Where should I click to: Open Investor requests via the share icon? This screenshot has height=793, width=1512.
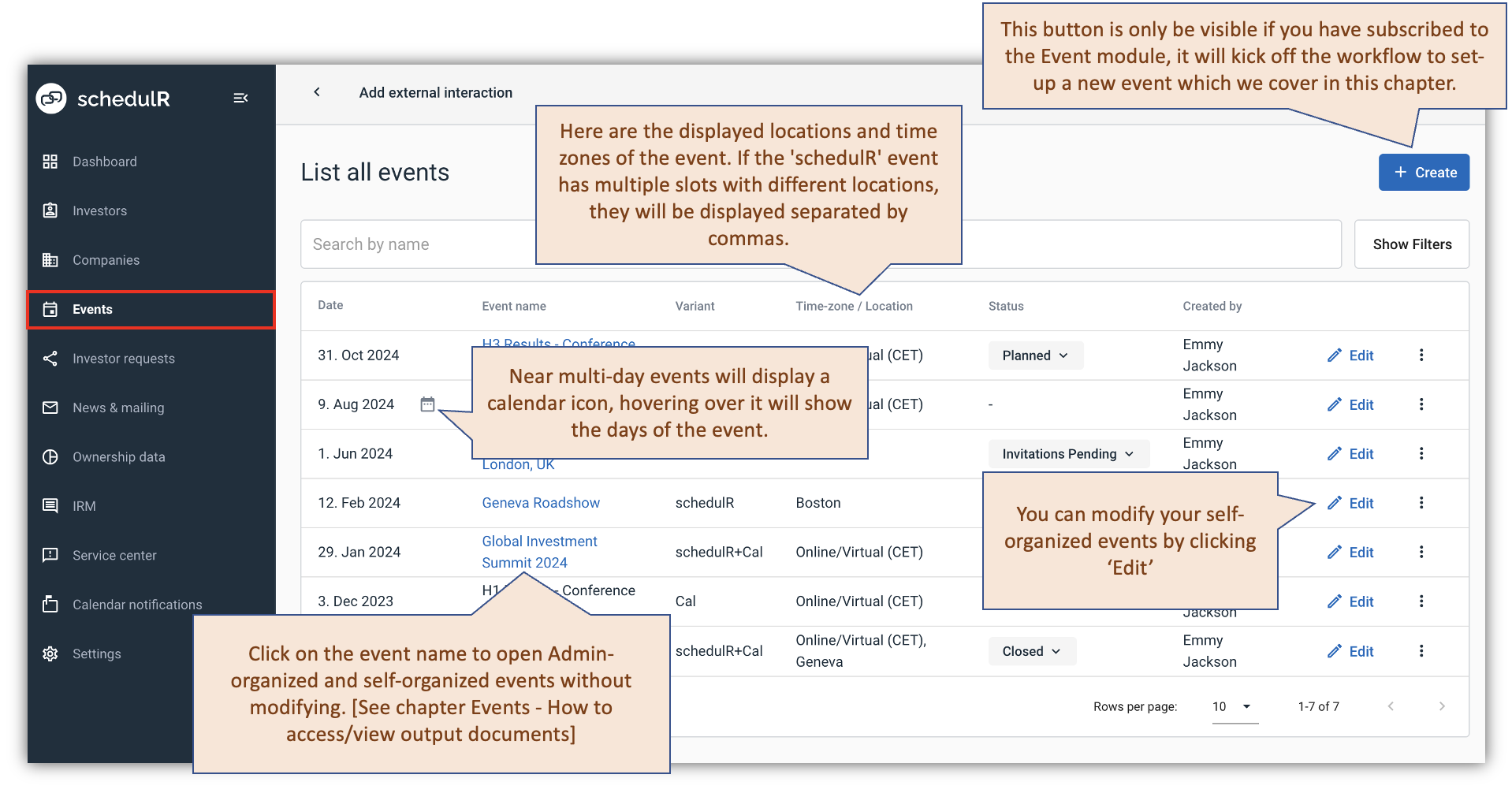123,358
